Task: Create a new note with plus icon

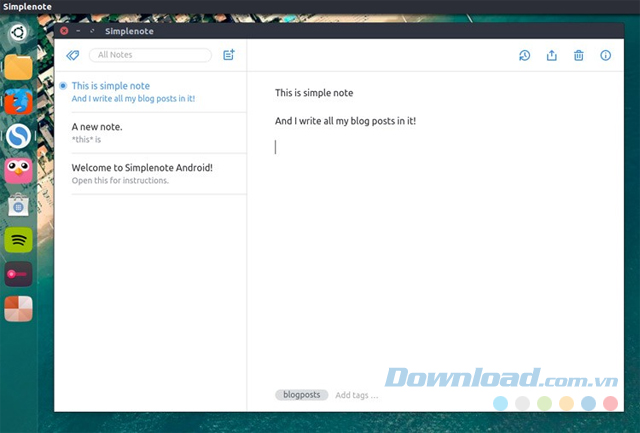Action: pos(229,56)
